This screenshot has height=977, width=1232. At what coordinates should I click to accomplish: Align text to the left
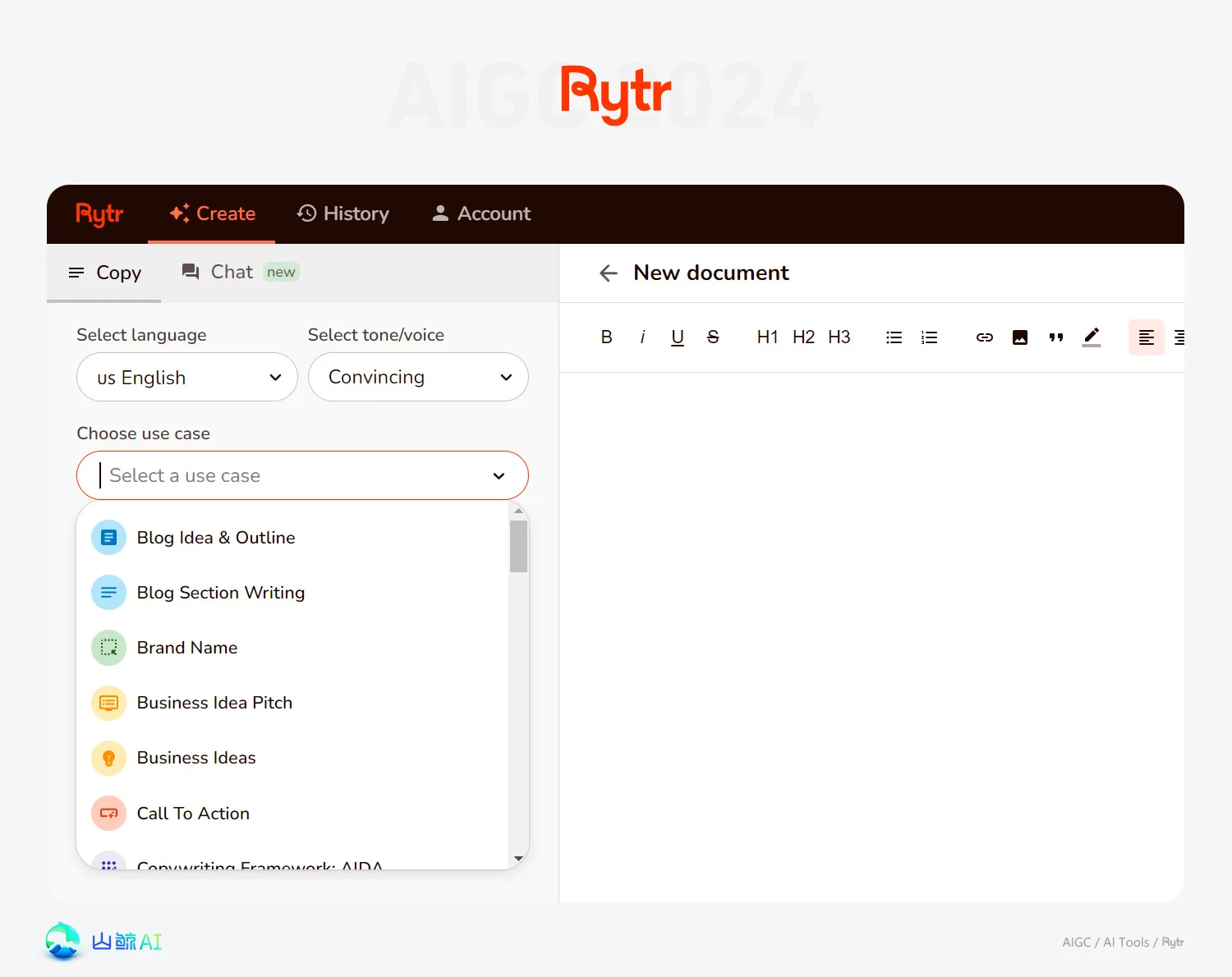(x=1147, y=337)
